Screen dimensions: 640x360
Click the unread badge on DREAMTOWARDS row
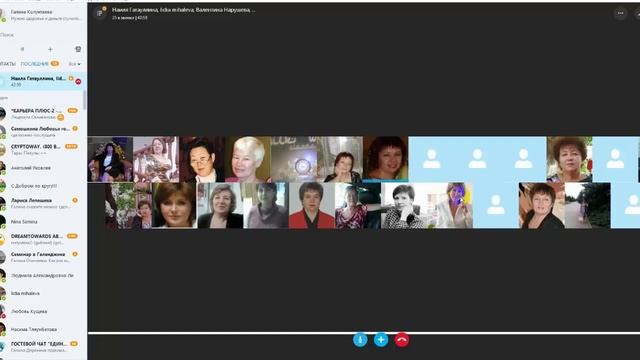click(72, 236)
